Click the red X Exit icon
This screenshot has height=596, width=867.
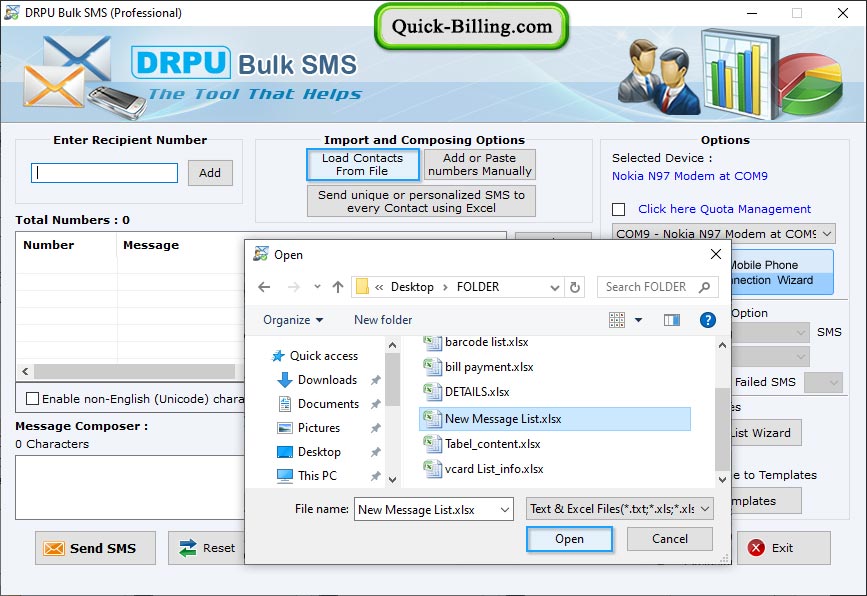coord(756,548)
